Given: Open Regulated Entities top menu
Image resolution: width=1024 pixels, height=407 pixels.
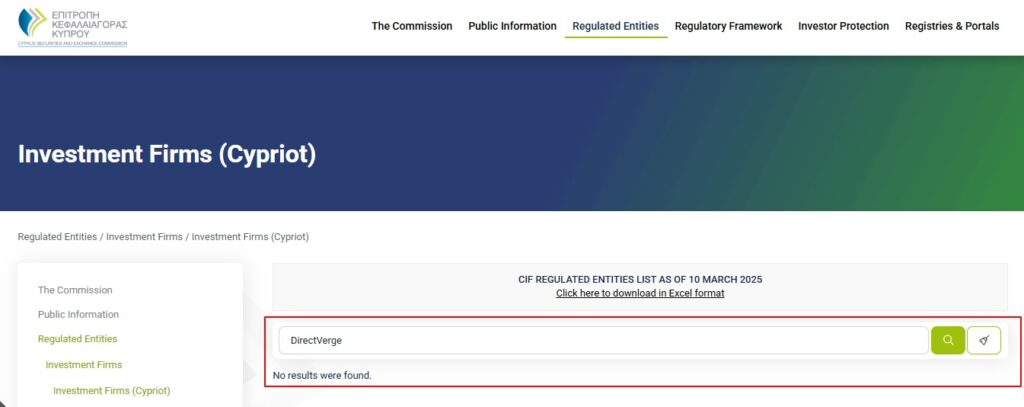Looking at the screenshot, I should [615, 26].
